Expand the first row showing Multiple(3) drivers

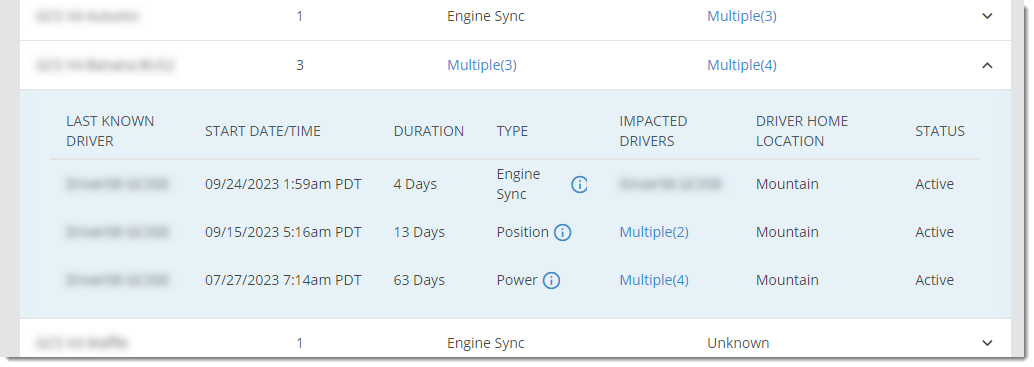[987, 16]
